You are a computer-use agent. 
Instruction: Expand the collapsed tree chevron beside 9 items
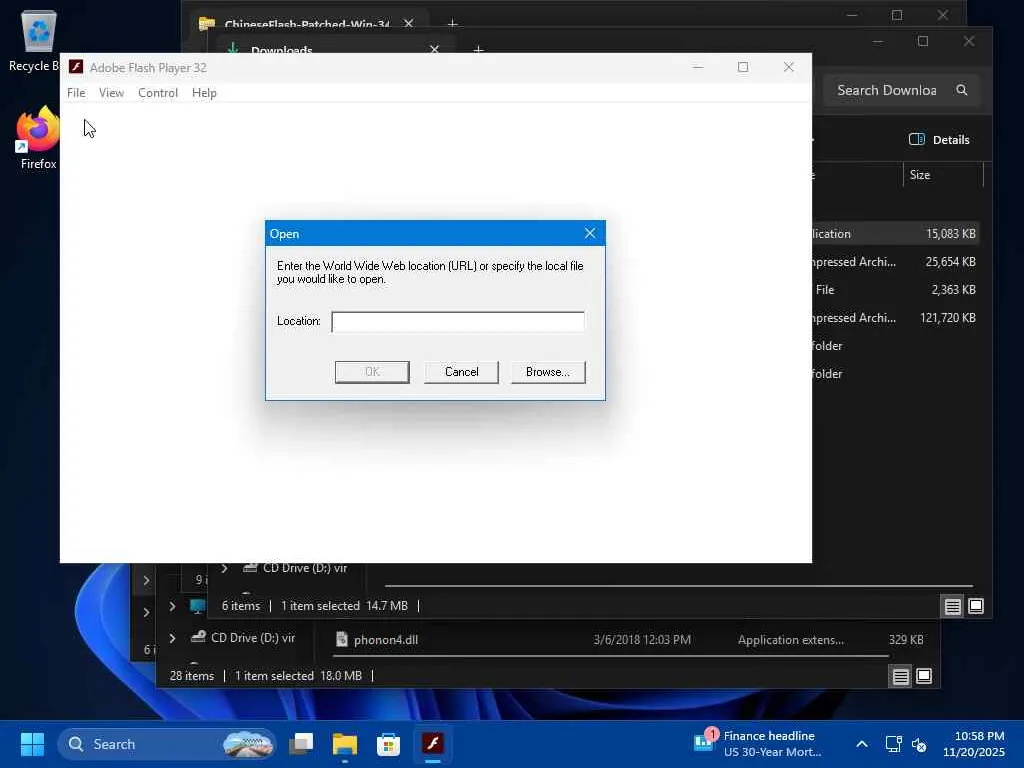tap(146, 581)
